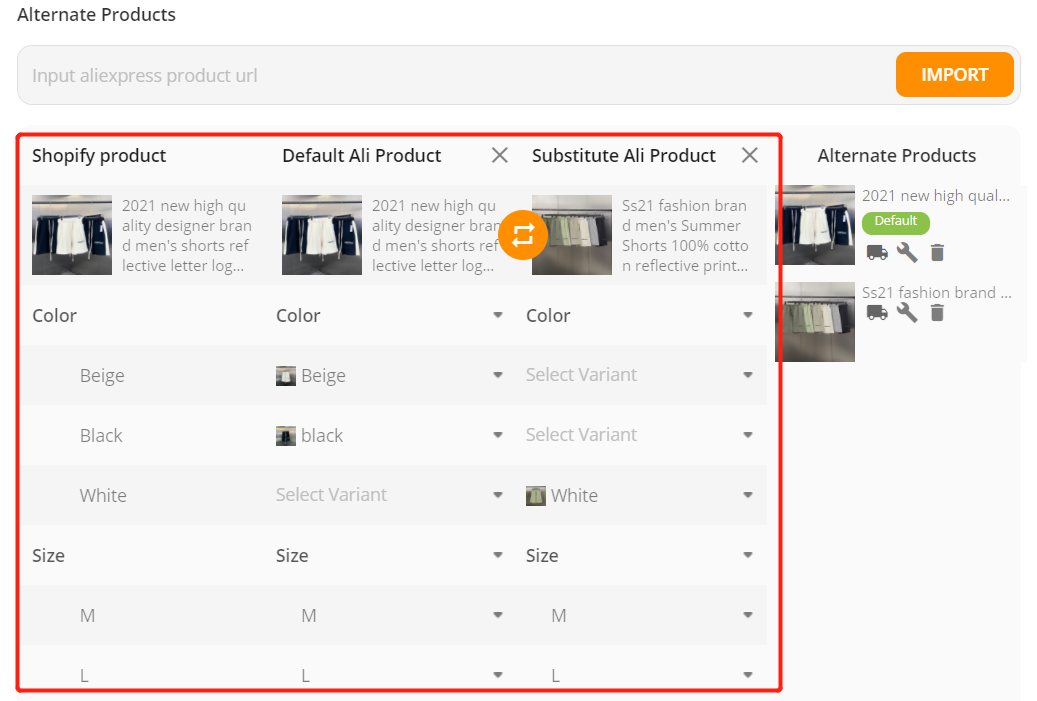The width and height of the screenshot is (1037, 701).
Task: Click Substitute Ali Product shorts thumbnail
Action: tap(571, 235)
